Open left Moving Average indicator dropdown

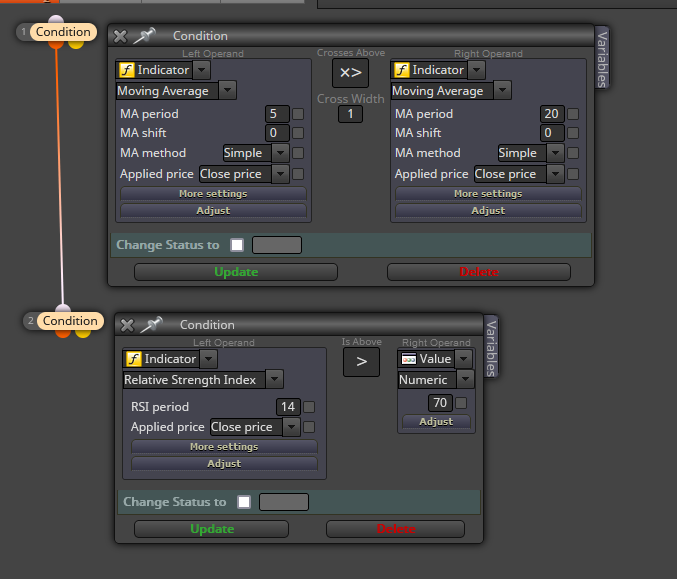click(228, 91)
